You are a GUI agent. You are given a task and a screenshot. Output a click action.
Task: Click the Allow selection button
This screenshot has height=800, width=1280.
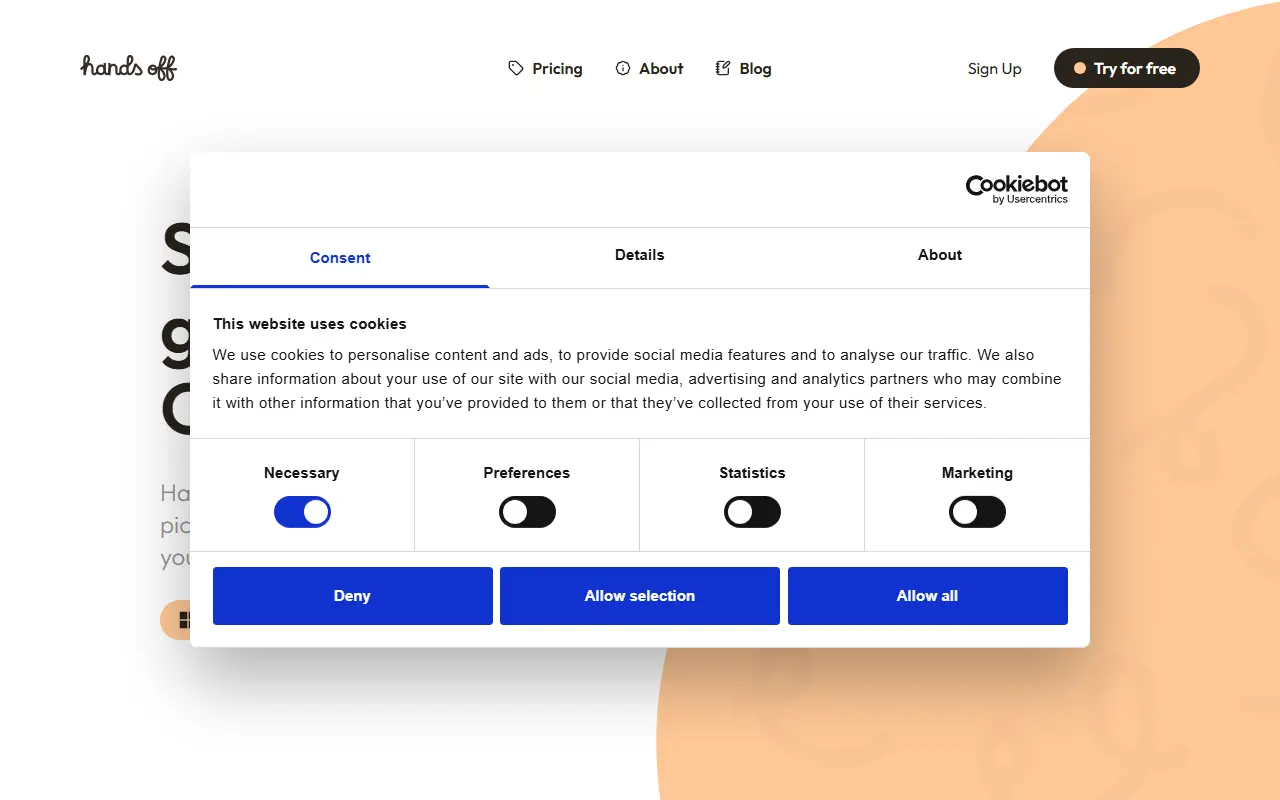640,596
